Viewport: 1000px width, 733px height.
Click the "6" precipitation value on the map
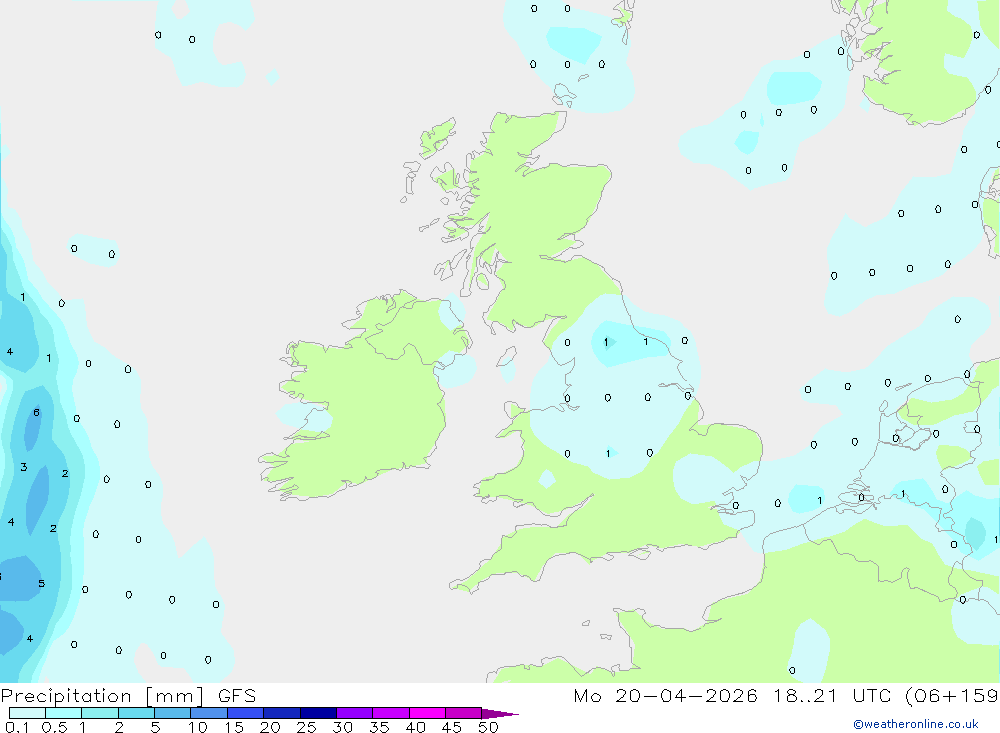[x=36, y=413]
